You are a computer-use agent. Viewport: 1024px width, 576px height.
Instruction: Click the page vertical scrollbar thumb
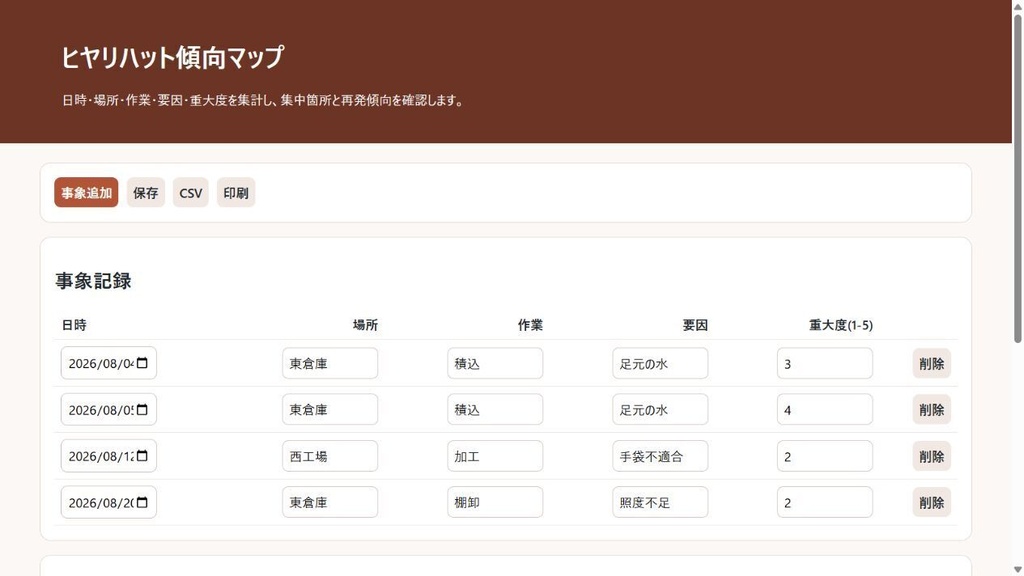pyautogui.click(x=1017, y=178)
